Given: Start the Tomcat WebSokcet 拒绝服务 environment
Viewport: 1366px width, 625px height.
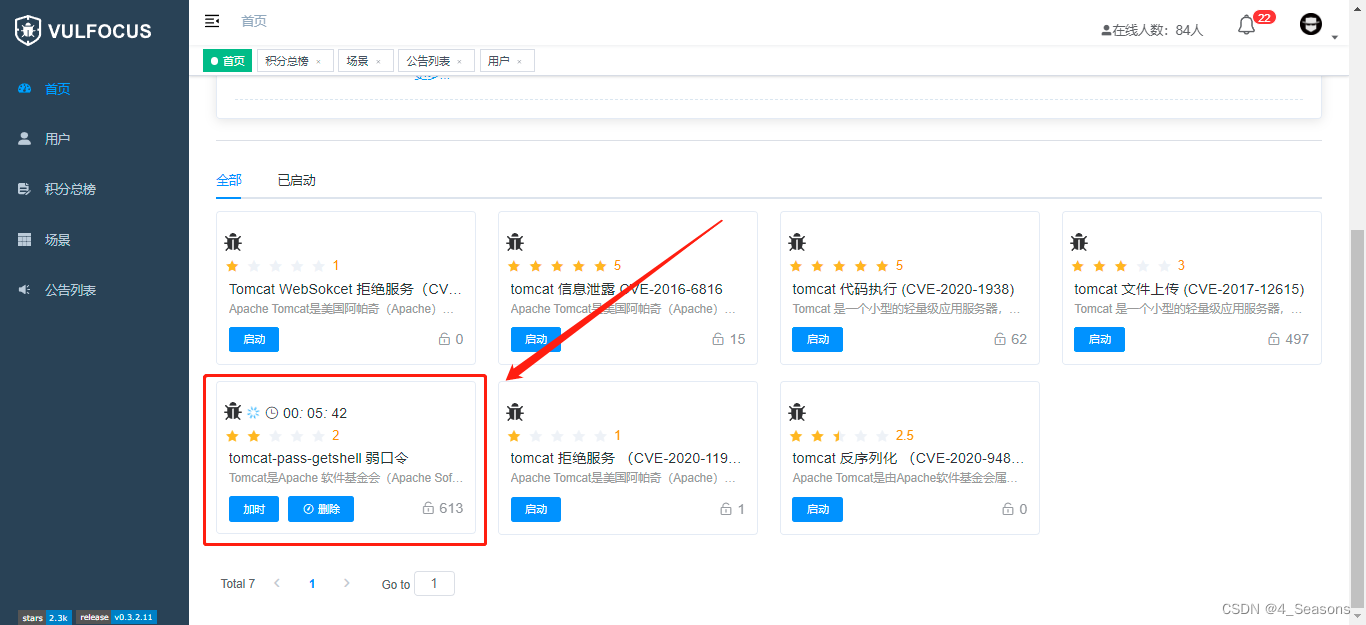Looking at the screenshot, I should pos(254,339).
